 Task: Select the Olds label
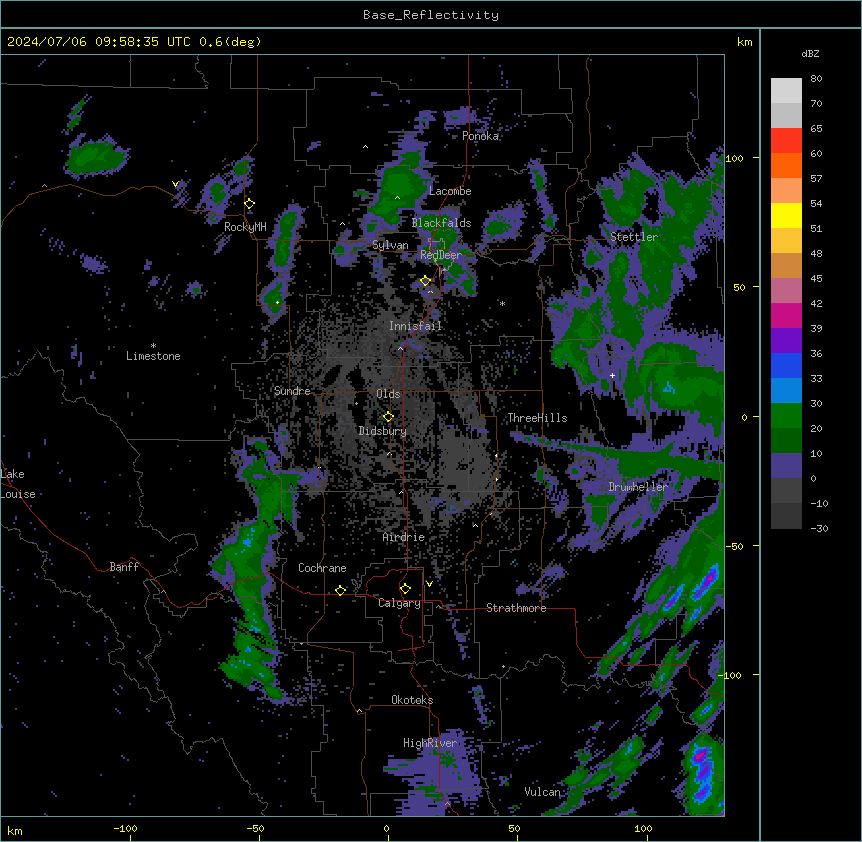pyautogui.click(x=388, y=394)
